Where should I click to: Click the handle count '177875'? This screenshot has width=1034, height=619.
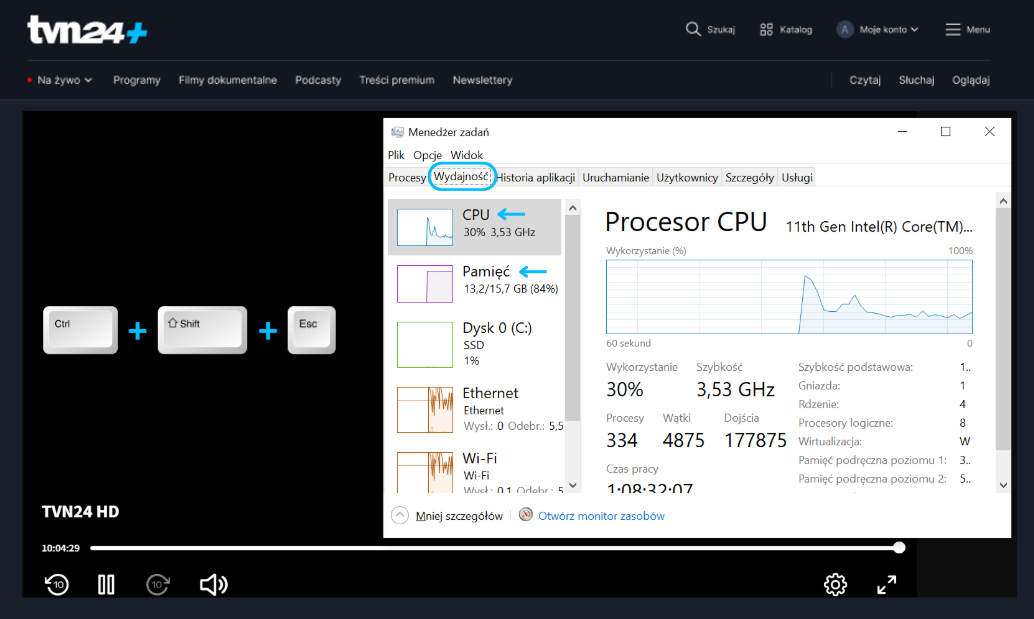point(755,440)
